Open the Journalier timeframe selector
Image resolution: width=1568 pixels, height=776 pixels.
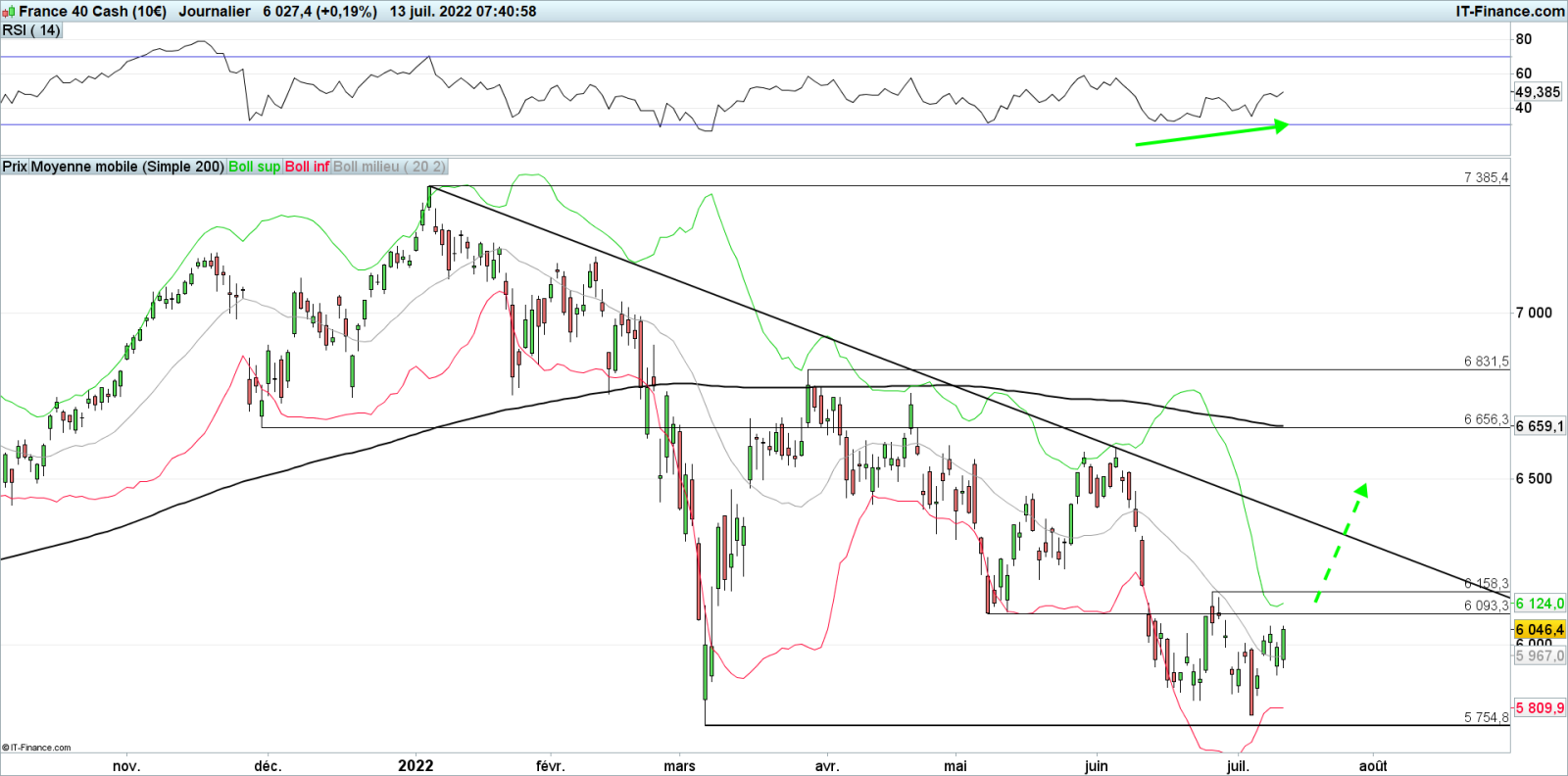click(x=215, y=12)
